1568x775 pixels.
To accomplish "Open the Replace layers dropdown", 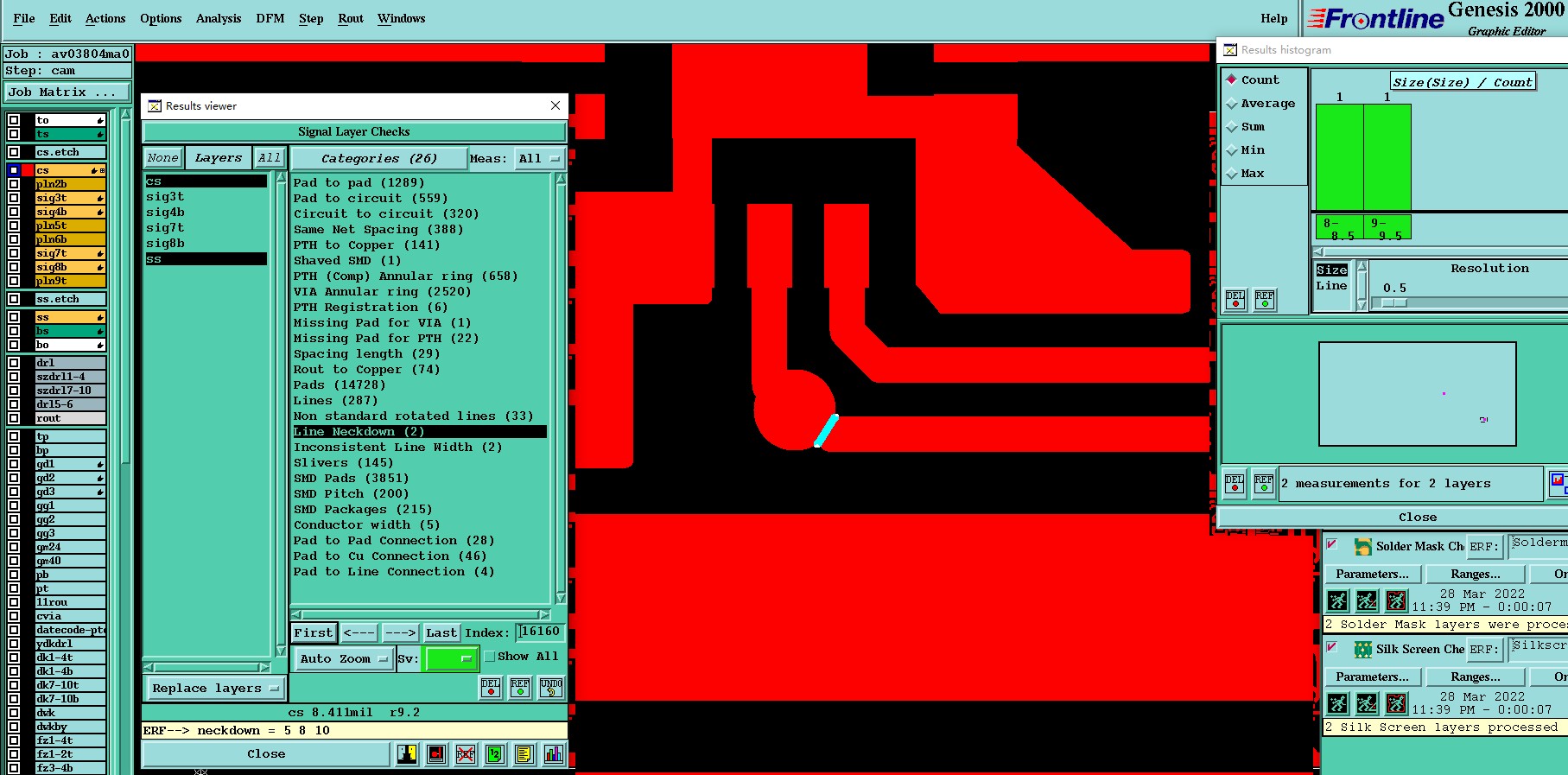I will [x=215, y=689].
